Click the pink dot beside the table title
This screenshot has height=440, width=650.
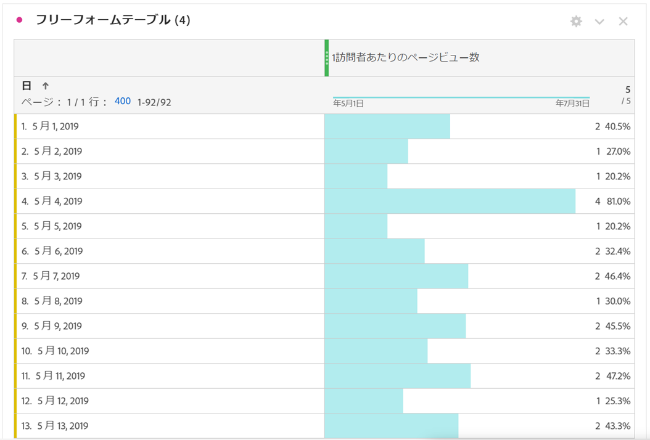20,21
